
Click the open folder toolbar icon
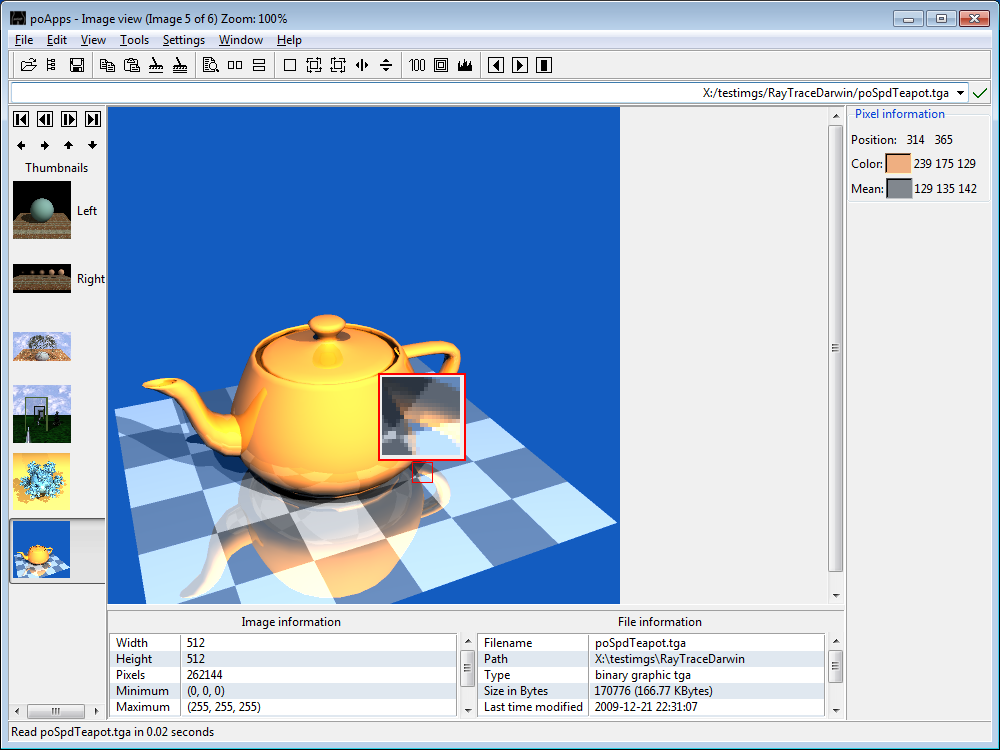point(28,65)
